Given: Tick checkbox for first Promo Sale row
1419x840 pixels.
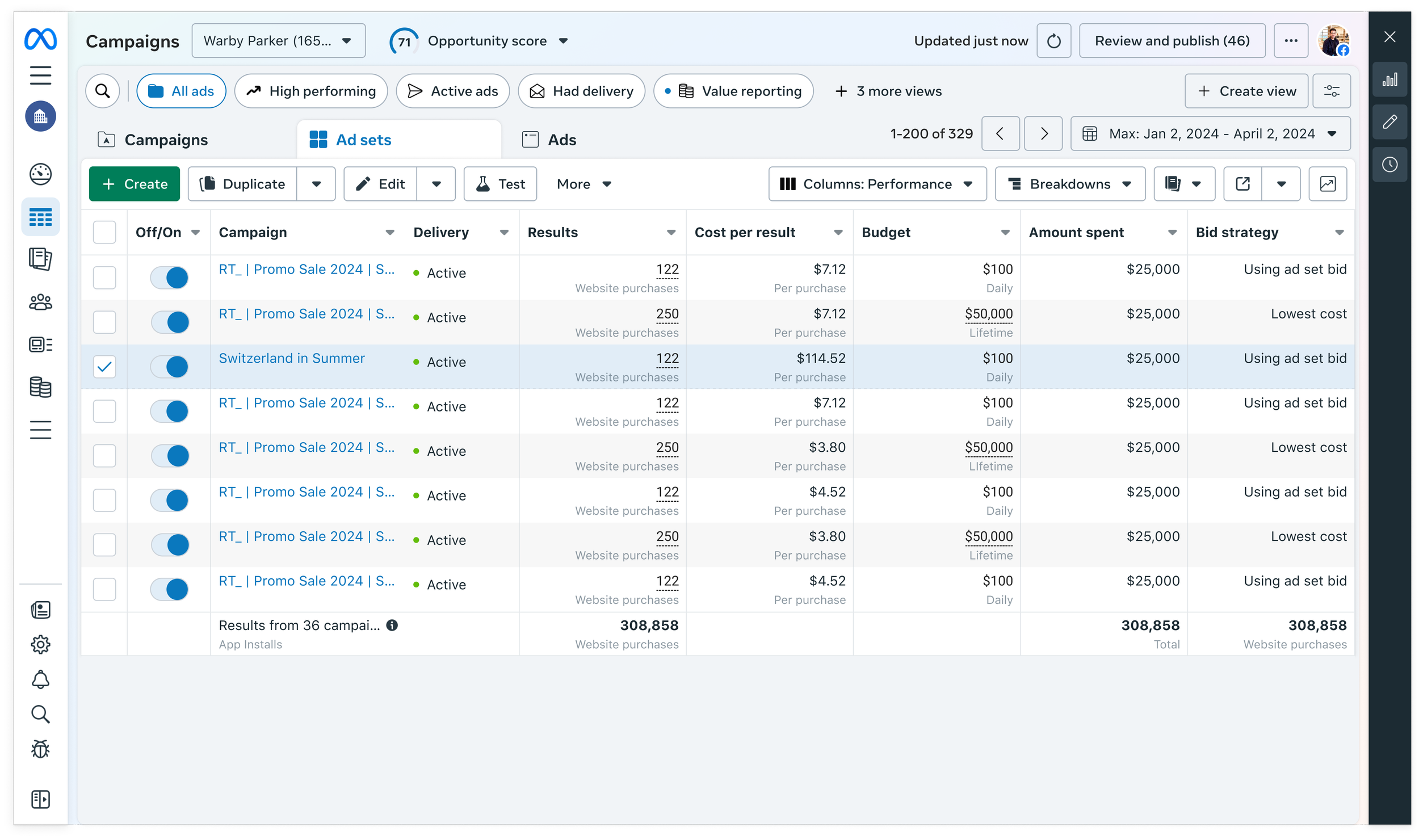Looking at the screenshot, I should pyautogui.click(x=104, y=278).
